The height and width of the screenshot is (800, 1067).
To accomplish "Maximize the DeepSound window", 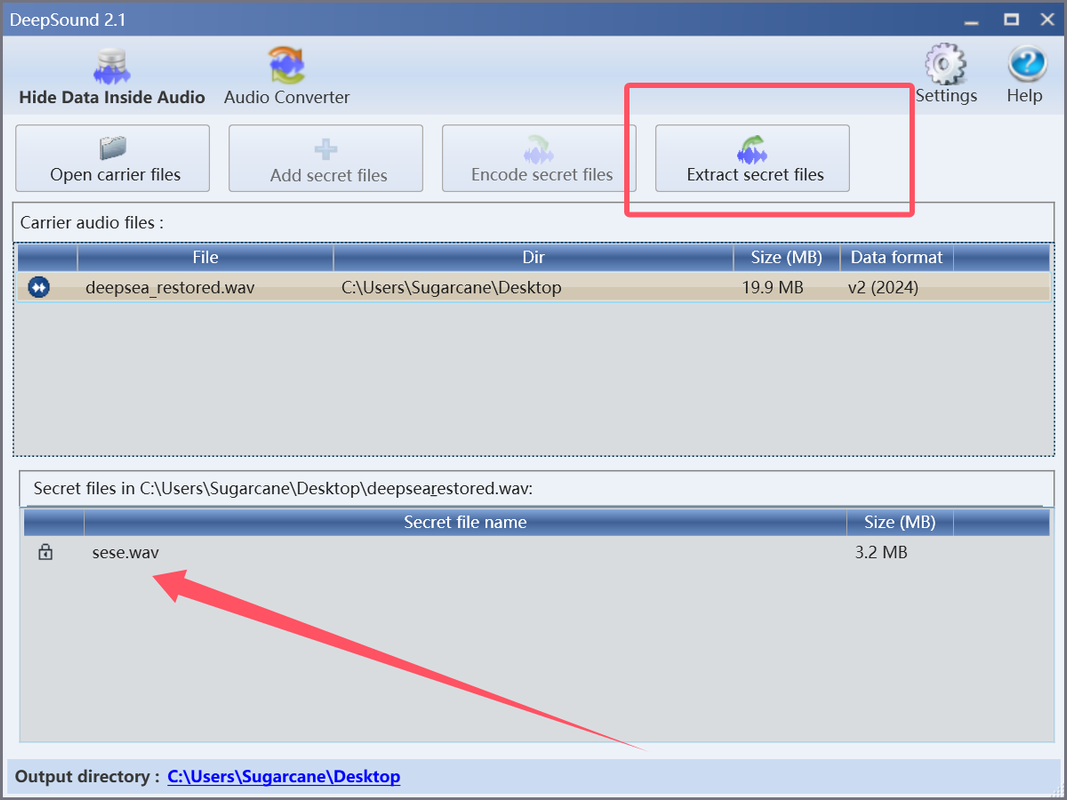I will (x=1011, y=20).
